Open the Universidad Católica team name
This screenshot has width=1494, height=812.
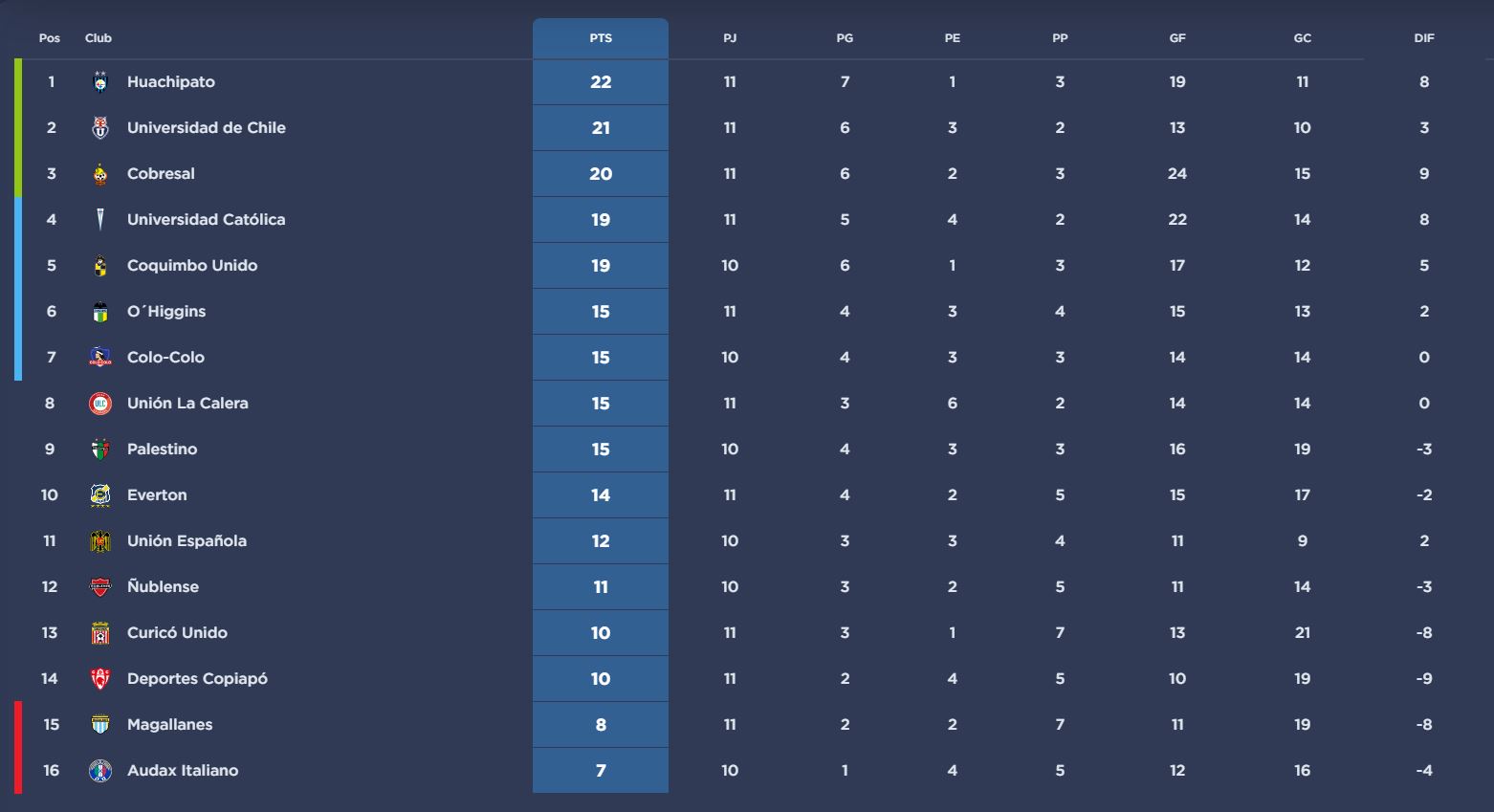207,220
